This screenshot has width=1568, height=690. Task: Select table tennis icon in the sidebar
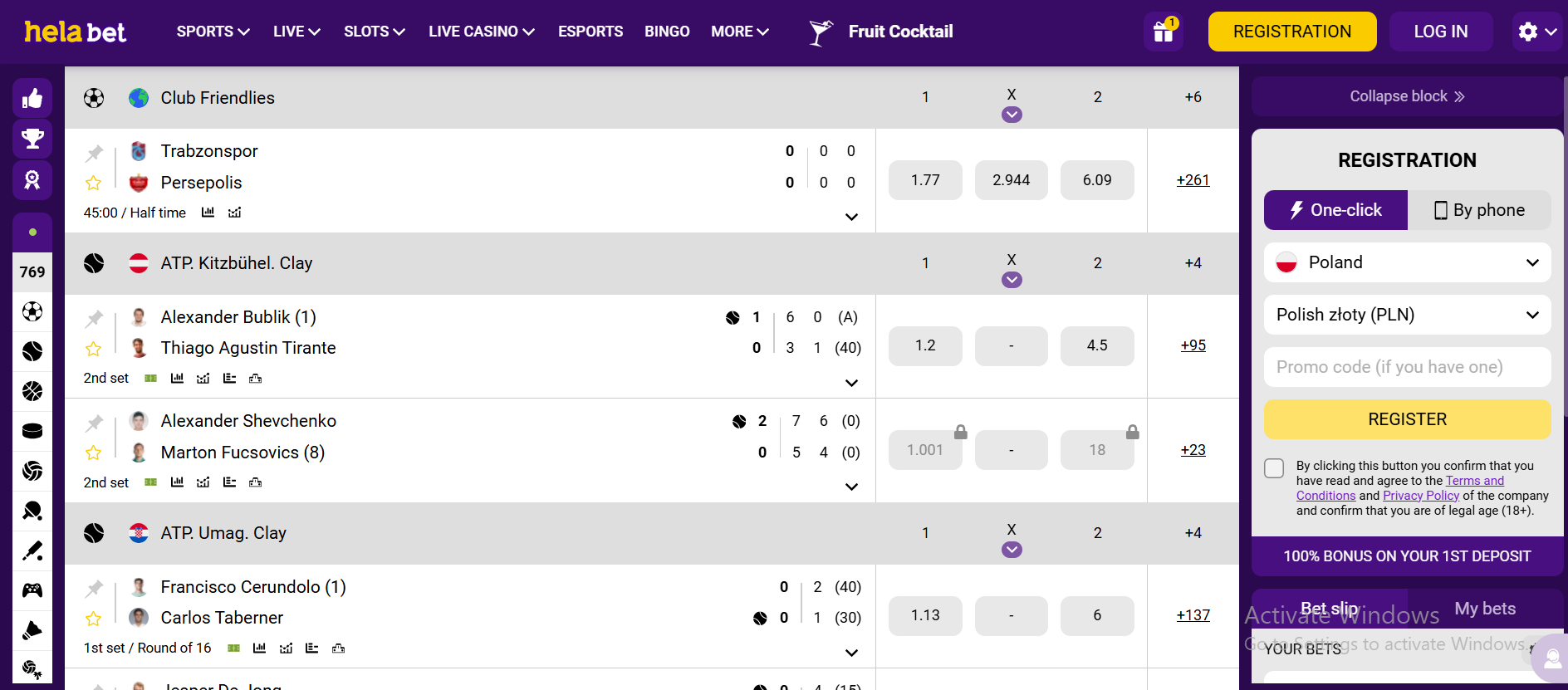tap(32, 511)
